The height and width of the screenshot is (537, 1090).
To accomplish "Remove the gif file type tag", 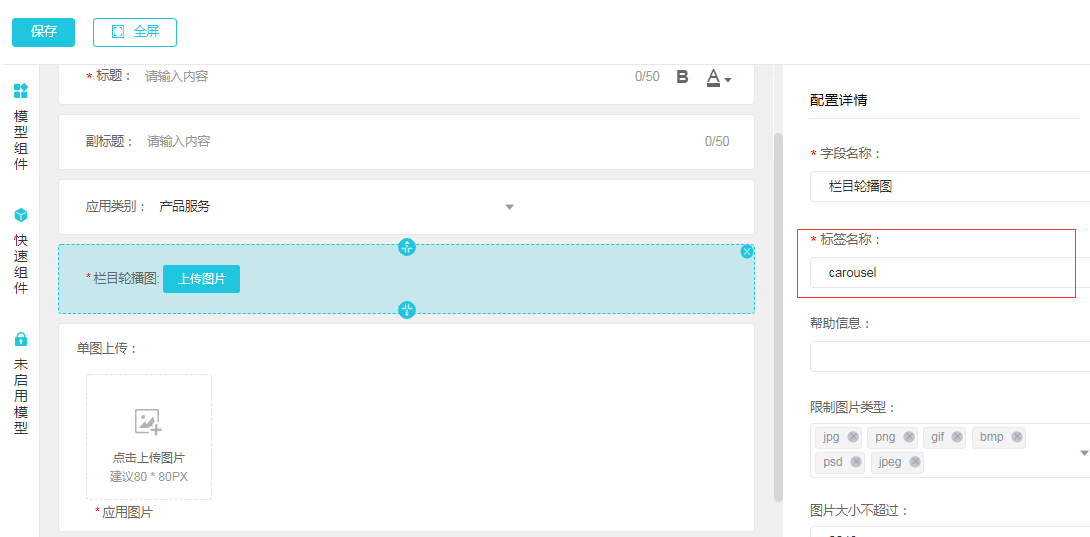I will (x=957, y=437).
